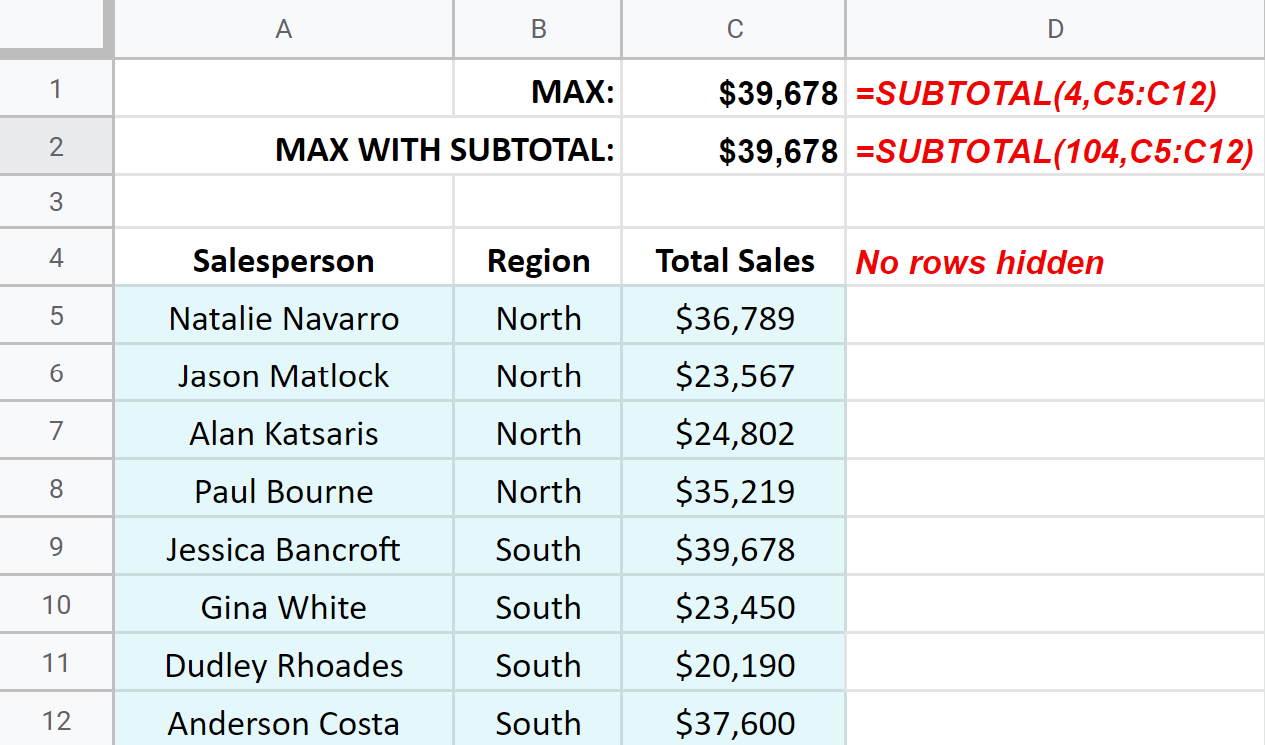Select row 7 header

[x=56, y=431]
